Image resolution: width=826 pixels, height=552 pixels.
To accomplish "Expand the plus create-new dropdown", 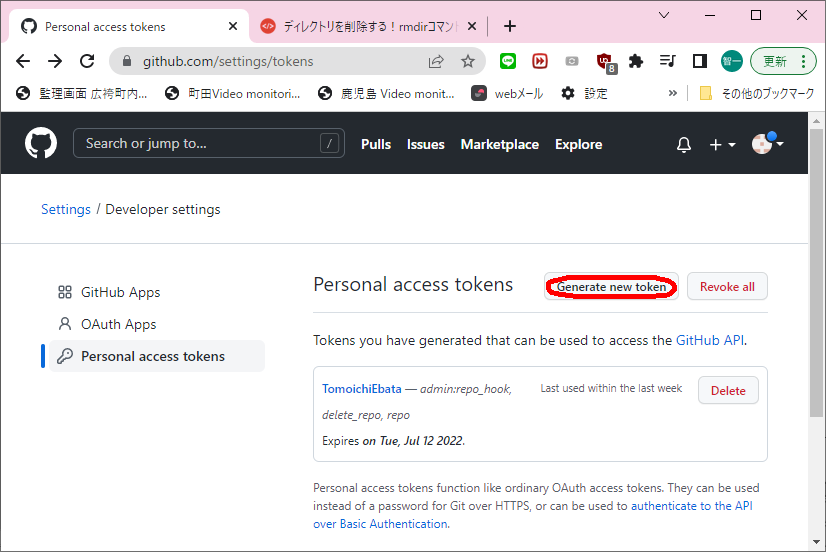I will (x=722, y=145).
